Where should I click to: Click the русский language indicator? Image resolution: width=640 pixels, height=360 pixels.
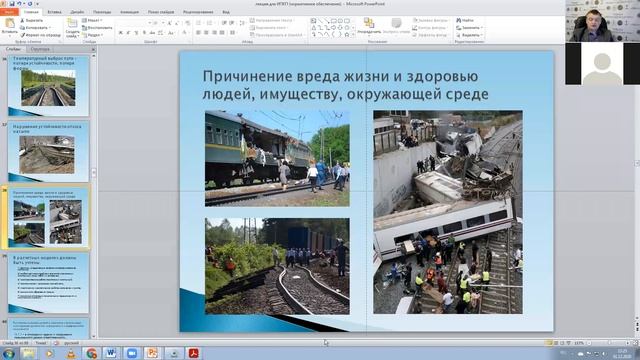71,343
